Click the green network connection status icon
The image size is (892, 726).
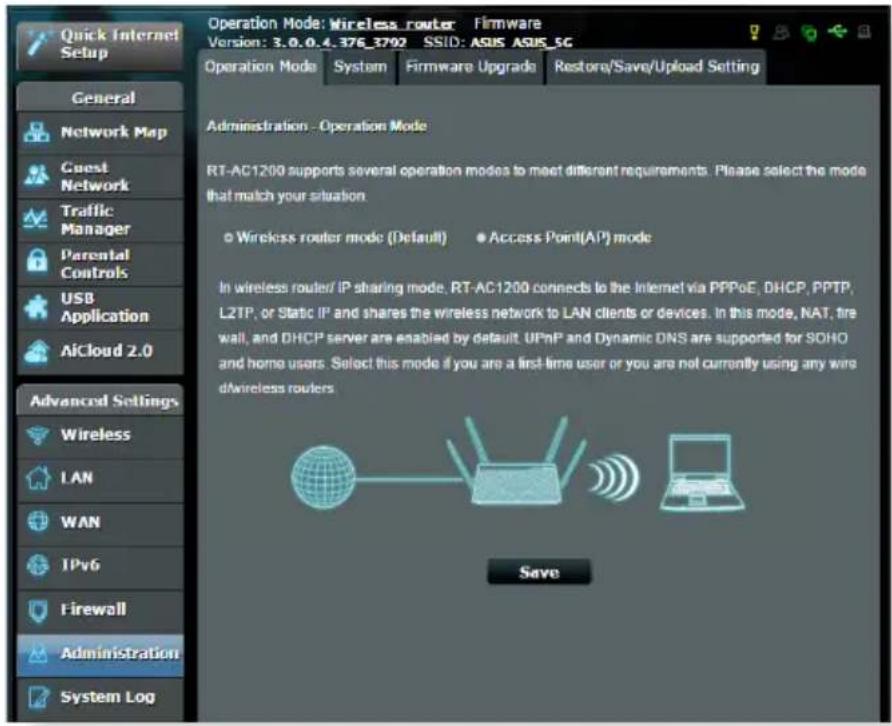pos(808,33)
